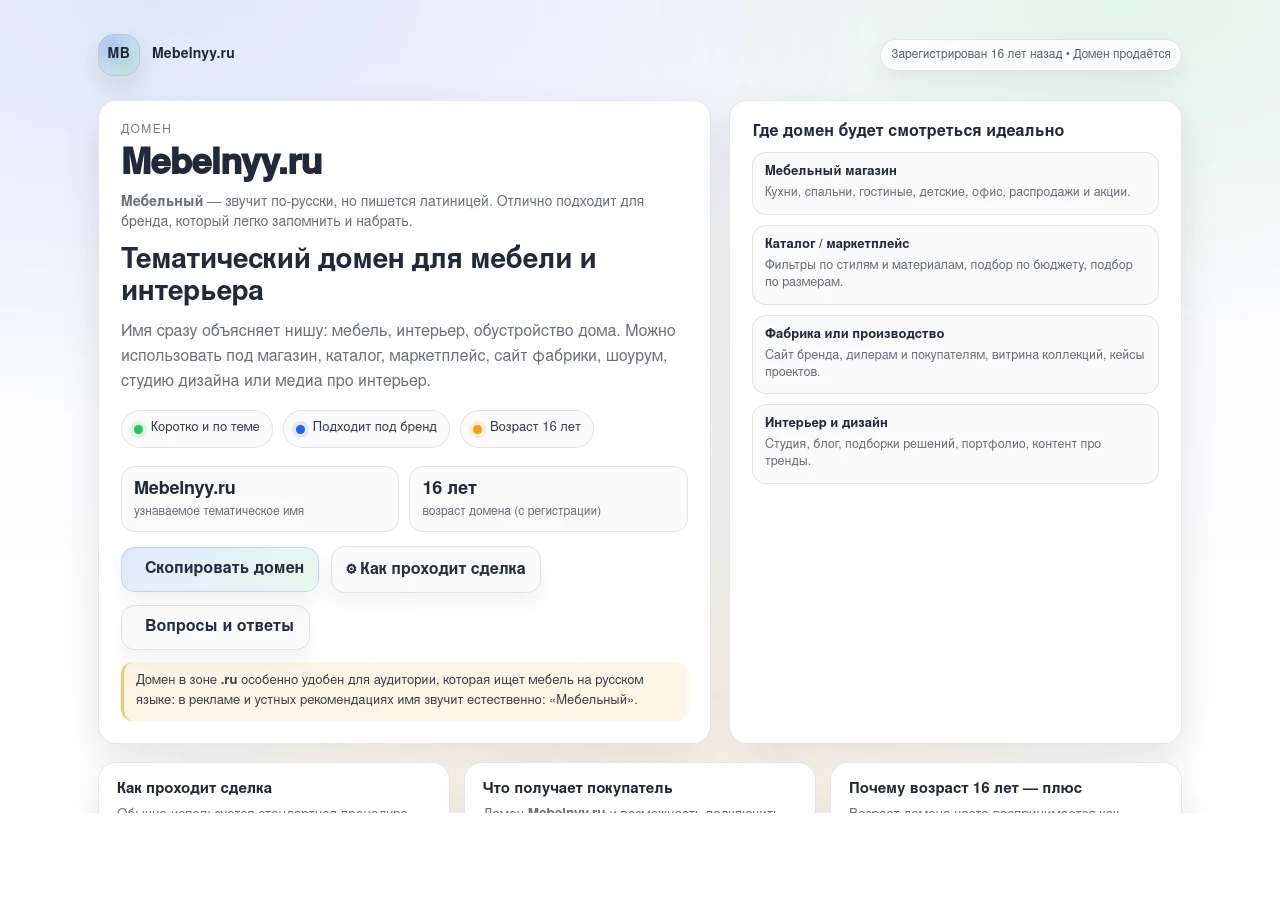Open 'Как проходит сделка' button
The image size is (1280, 900).
pyautogui.click(x=436, y=569)
